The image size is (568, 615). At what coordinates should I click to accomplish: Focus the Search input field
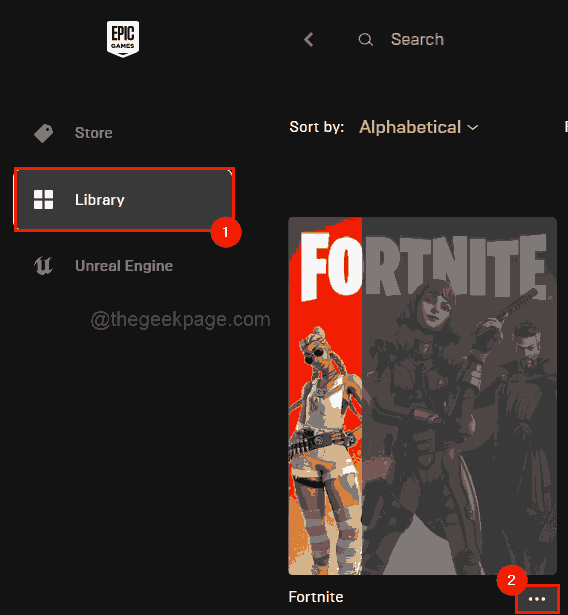point(417,40)
